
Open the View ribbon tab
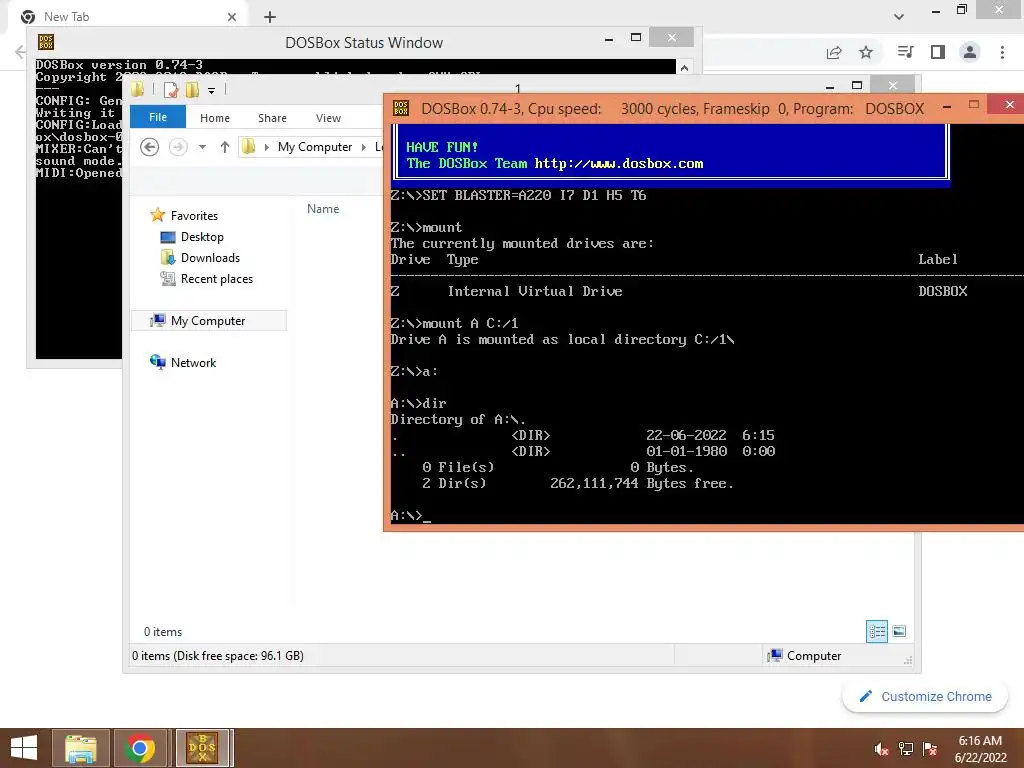(x=328, y=118)
